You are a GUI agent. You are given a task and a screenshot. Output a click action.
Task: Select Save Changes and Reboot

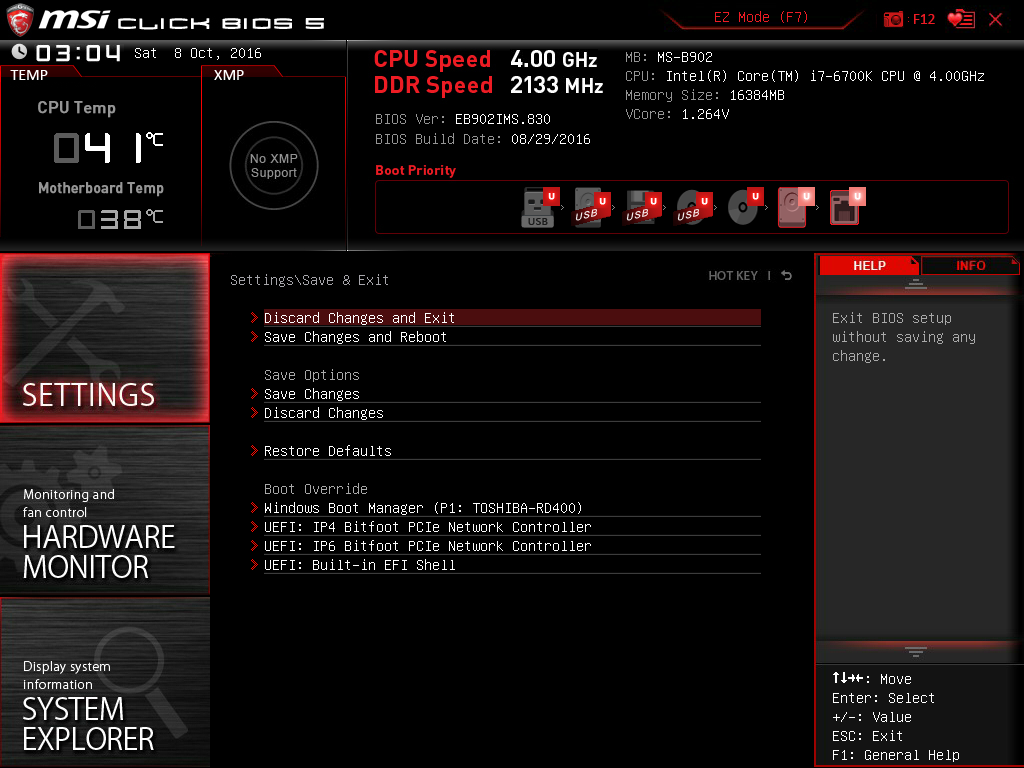[512, 337]
